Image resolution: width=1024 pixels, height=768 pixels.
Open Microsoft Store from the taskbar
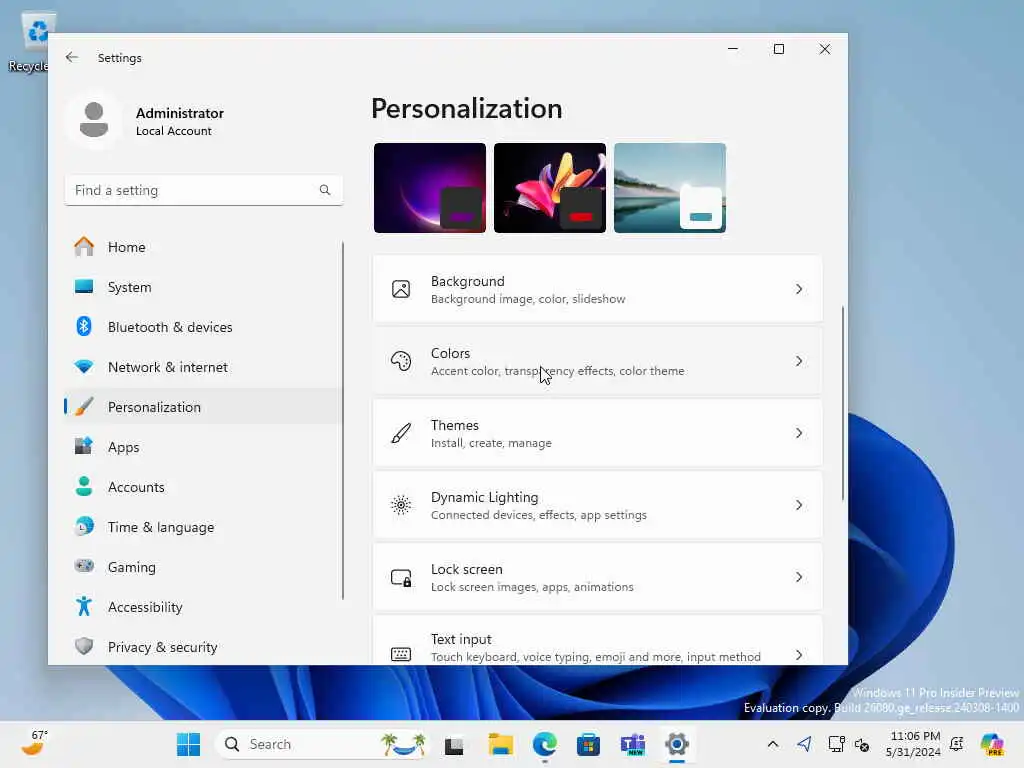coord(588,744)
